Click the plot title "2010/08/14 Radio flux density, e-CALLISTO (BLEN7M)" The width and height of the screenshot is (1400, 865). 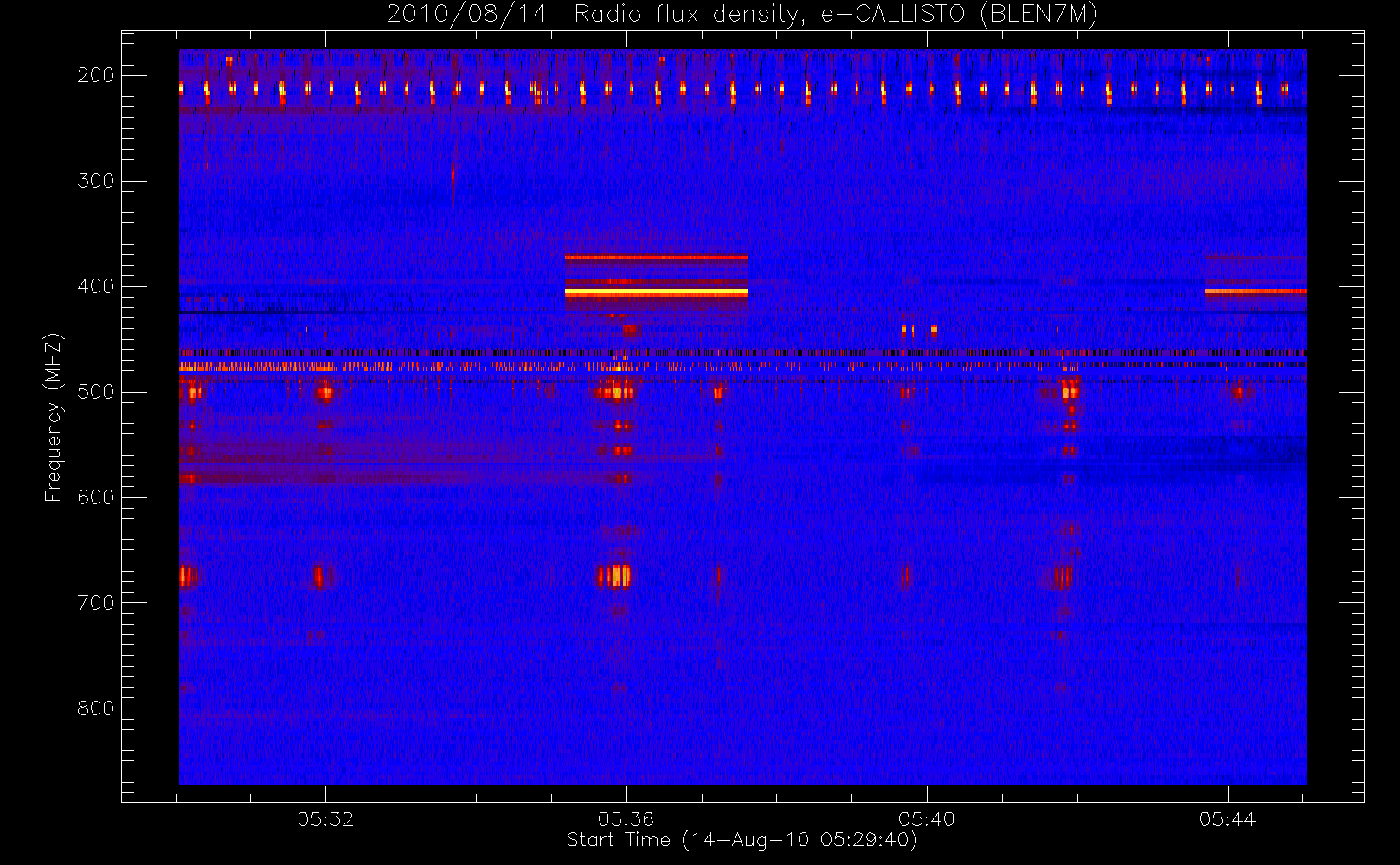(742, 15)
